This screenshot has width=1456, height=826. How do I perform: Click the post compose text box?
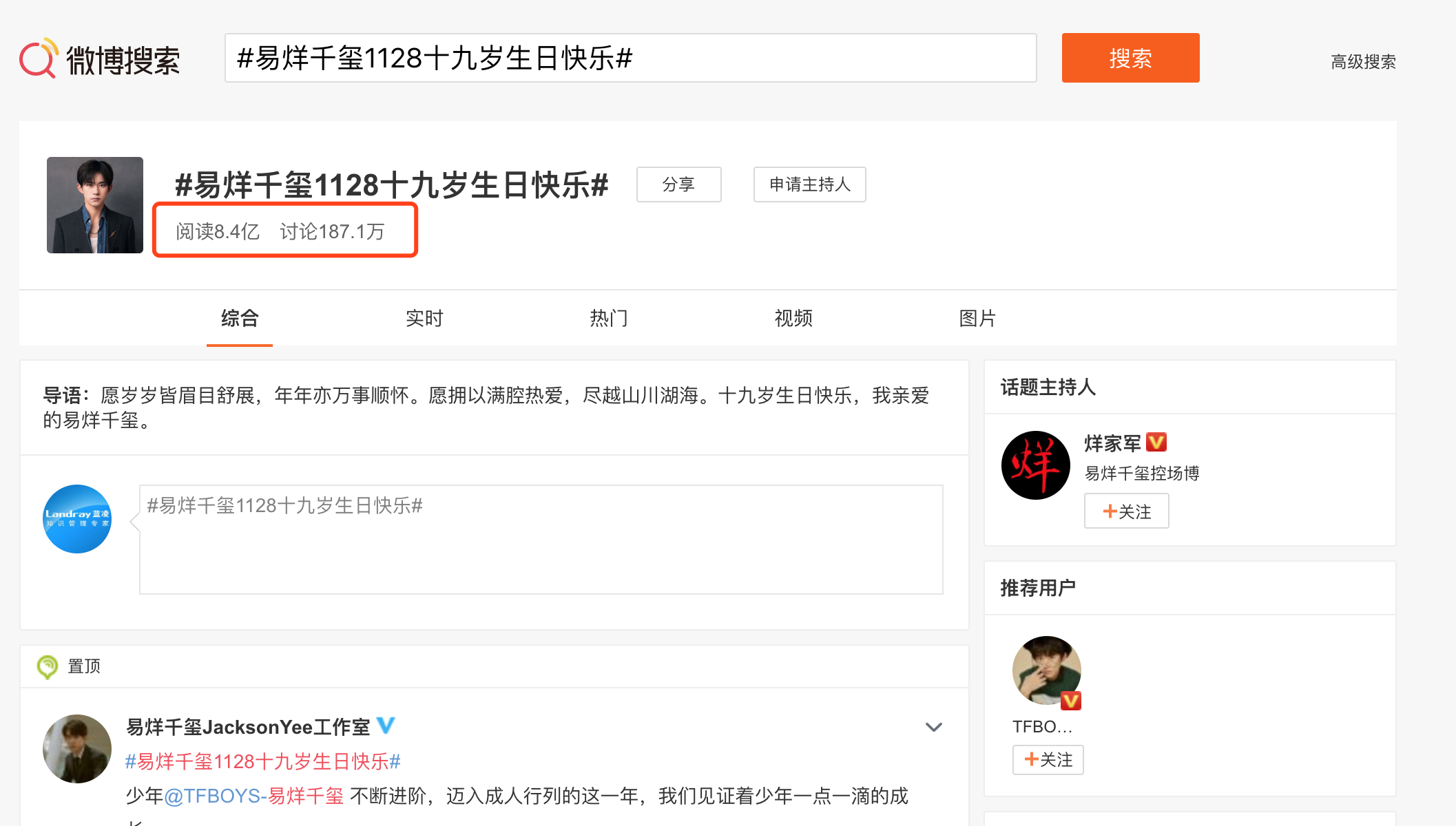coord(541,540)
